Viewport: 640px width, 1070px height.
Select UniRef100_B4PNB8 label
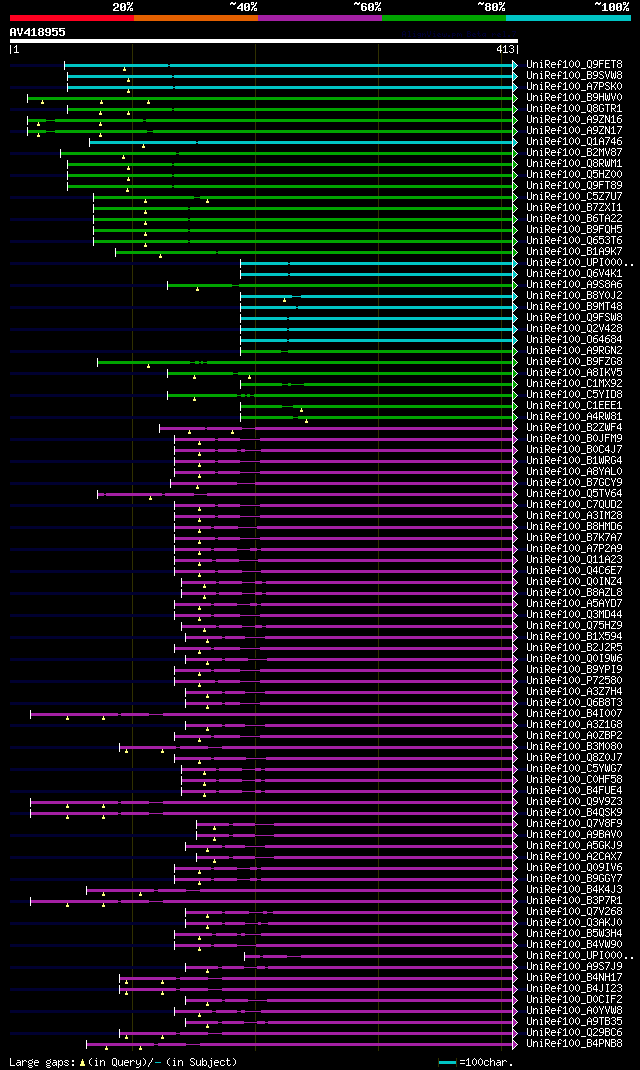point(574,1043)
